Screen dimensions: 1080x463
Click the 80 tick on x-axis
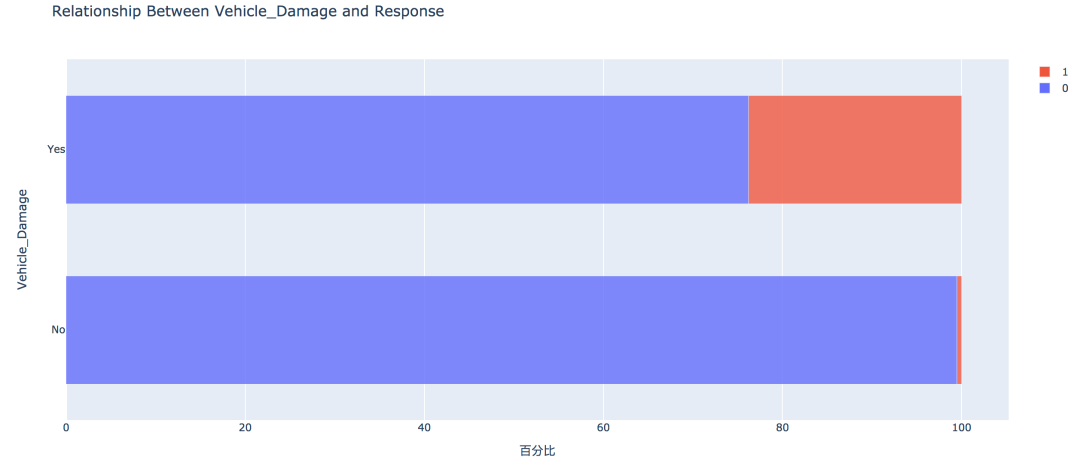pos(782,428)
